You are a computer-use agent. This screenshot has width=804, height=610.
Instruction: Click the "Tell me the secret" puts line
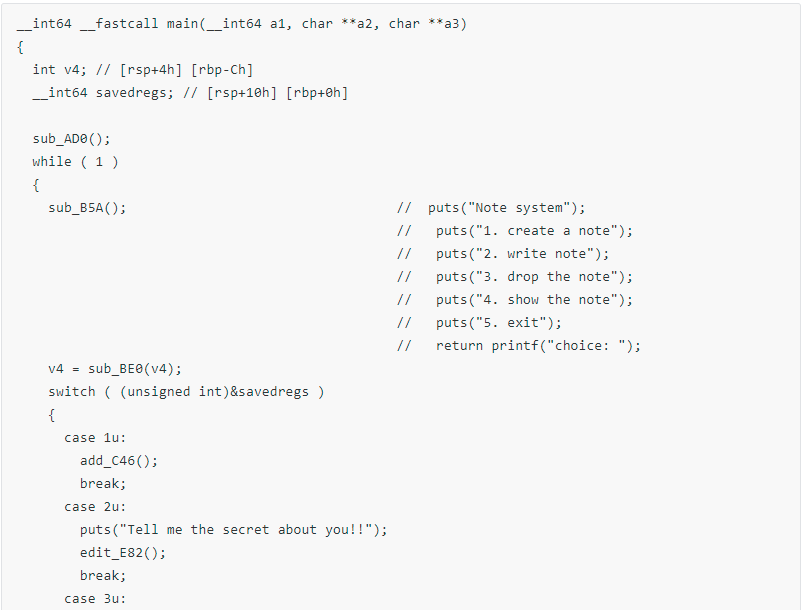pos(234,530)
